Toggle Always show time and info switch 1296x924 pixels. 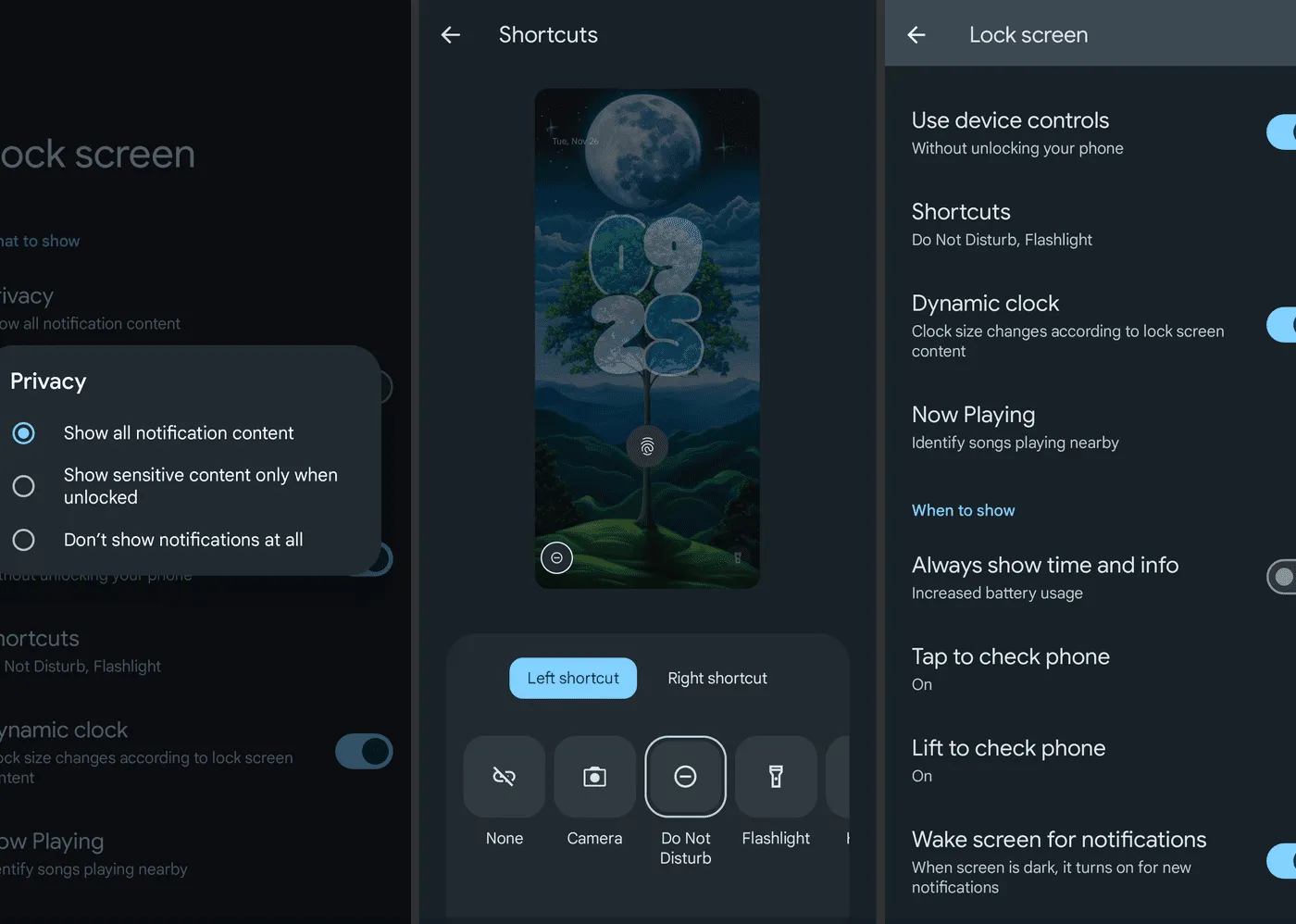click(1281, 577)
